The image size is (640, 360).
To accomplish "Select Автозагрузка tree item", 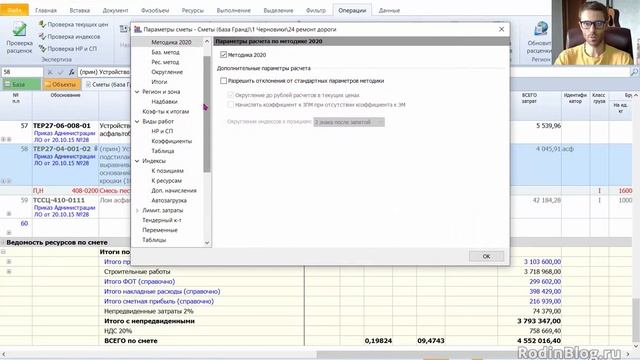I will click(169, 200).
